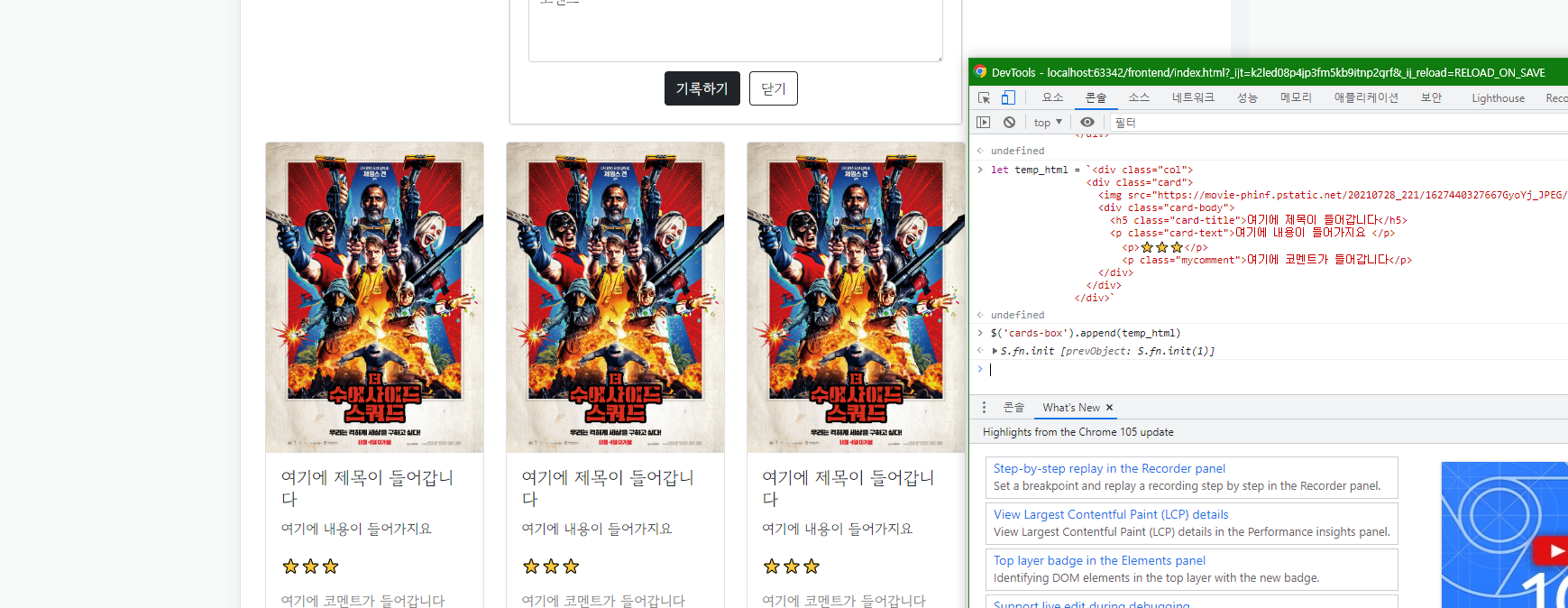Open the 보안 (Security) tab
The width and height of the screenshot is (1568, 608).
tap(1431, 97)
